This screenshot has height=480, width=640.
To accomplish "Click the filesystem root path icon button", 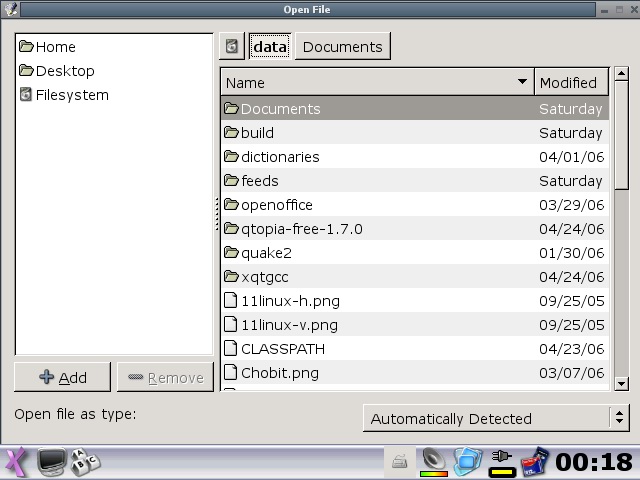I will click(232, 46).
